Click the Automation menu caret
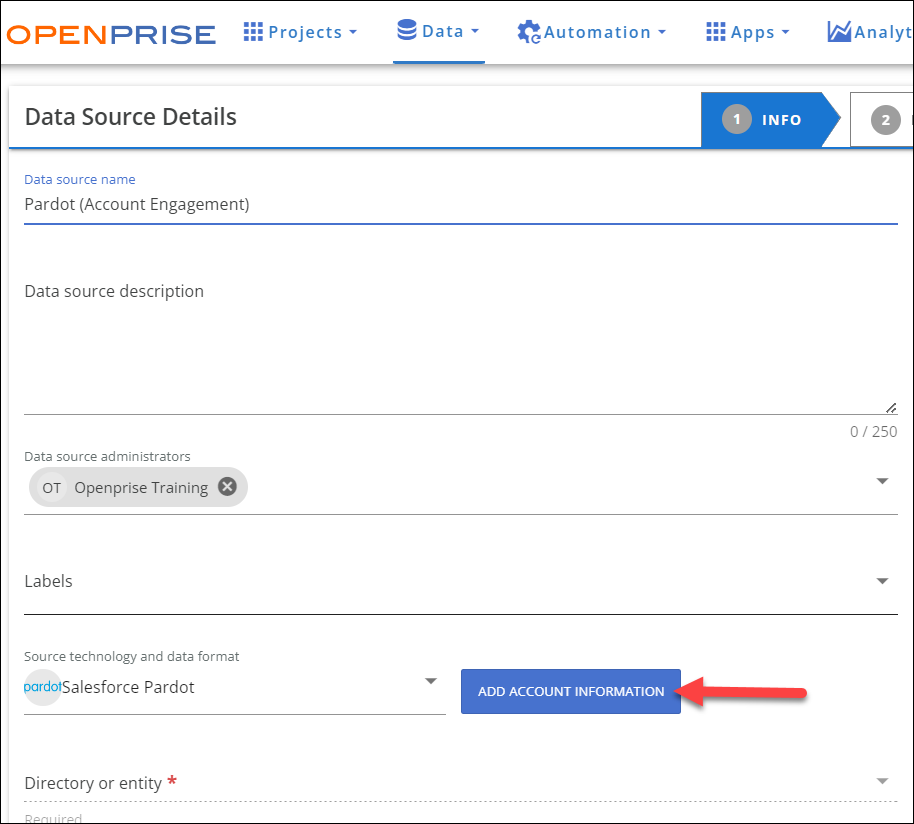The height and width of the screenshot is (824, 914). 662,32
